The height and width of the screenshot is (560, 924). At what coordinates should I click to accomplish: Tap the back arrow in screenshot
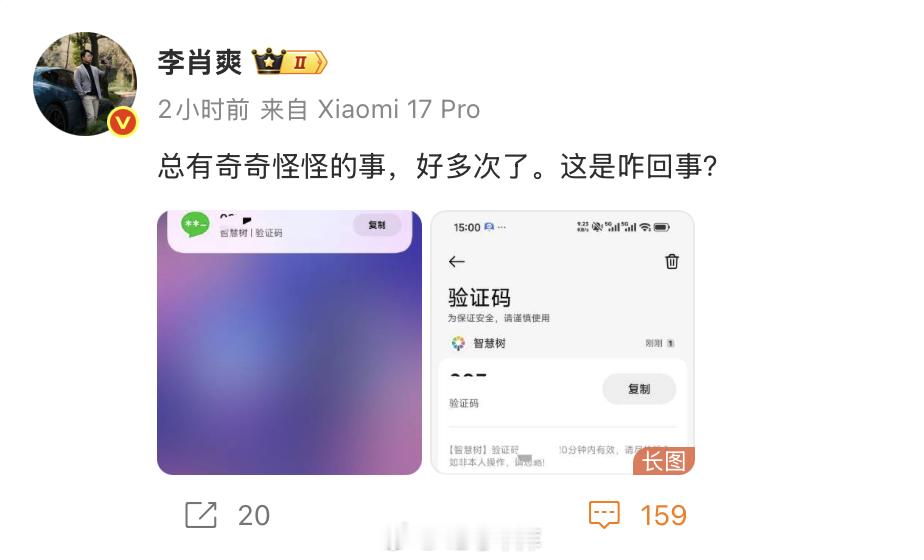[x=457, y=262]
